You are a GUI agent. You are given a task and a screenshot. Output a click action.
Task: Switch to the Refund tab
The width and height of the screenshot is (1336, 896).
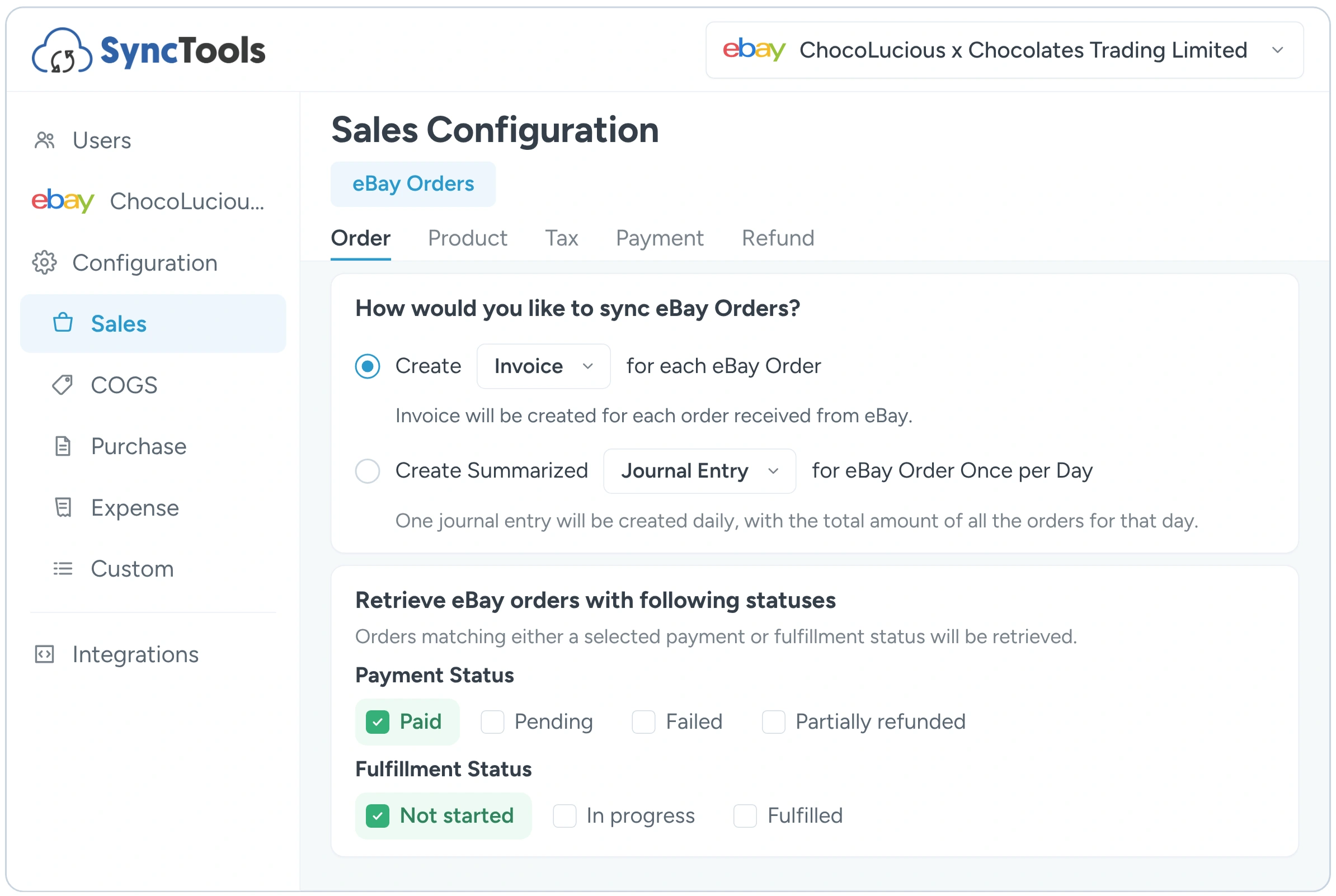[778, 238]
